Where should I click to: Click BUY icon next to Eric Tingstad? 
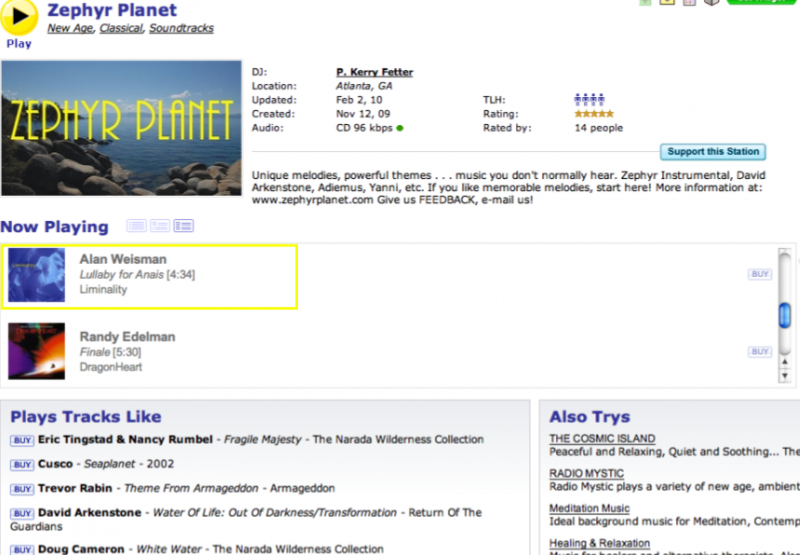click(x=22, y=440)
